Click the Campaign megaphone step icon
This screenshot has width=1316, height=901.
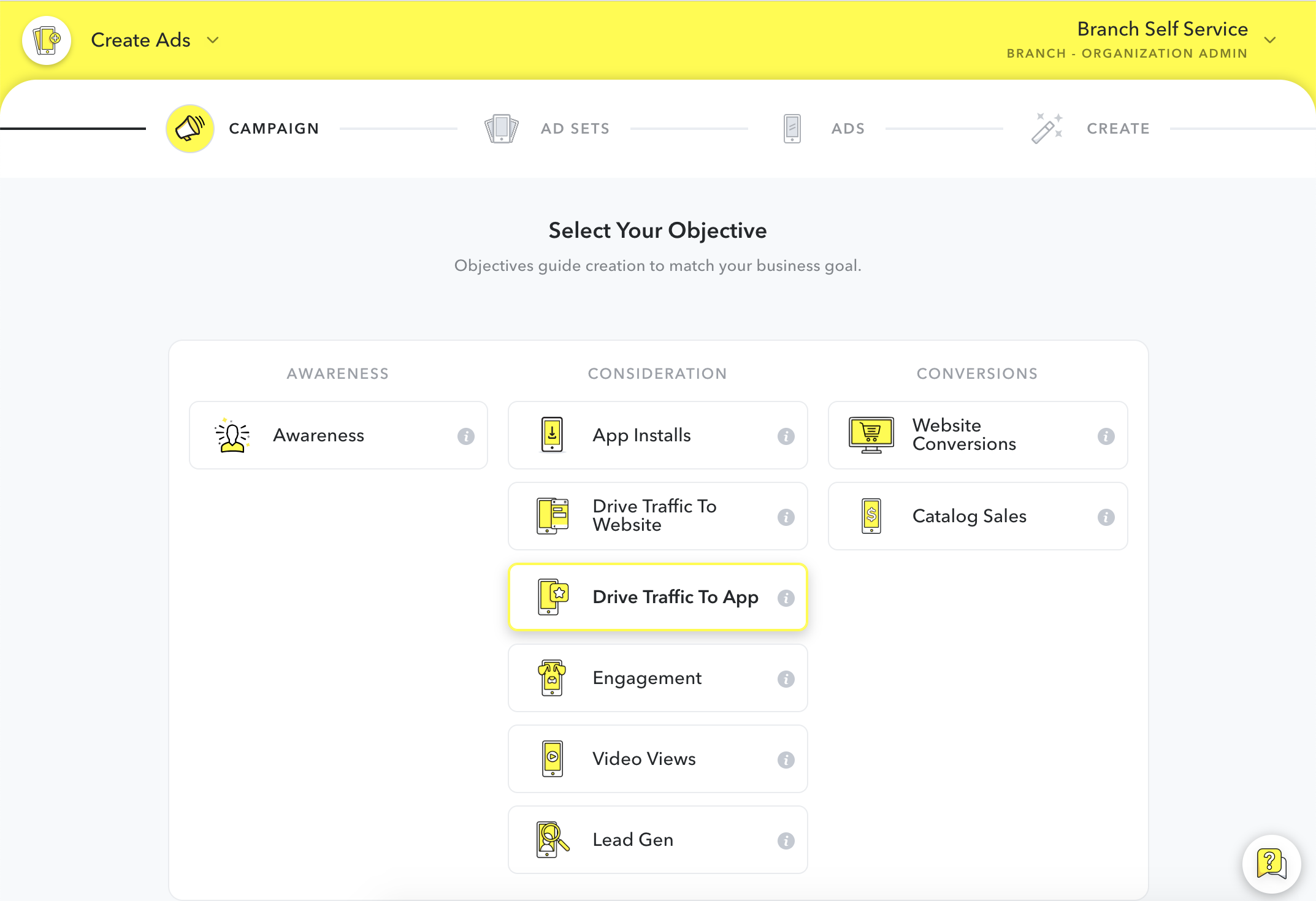click(190, 129)
